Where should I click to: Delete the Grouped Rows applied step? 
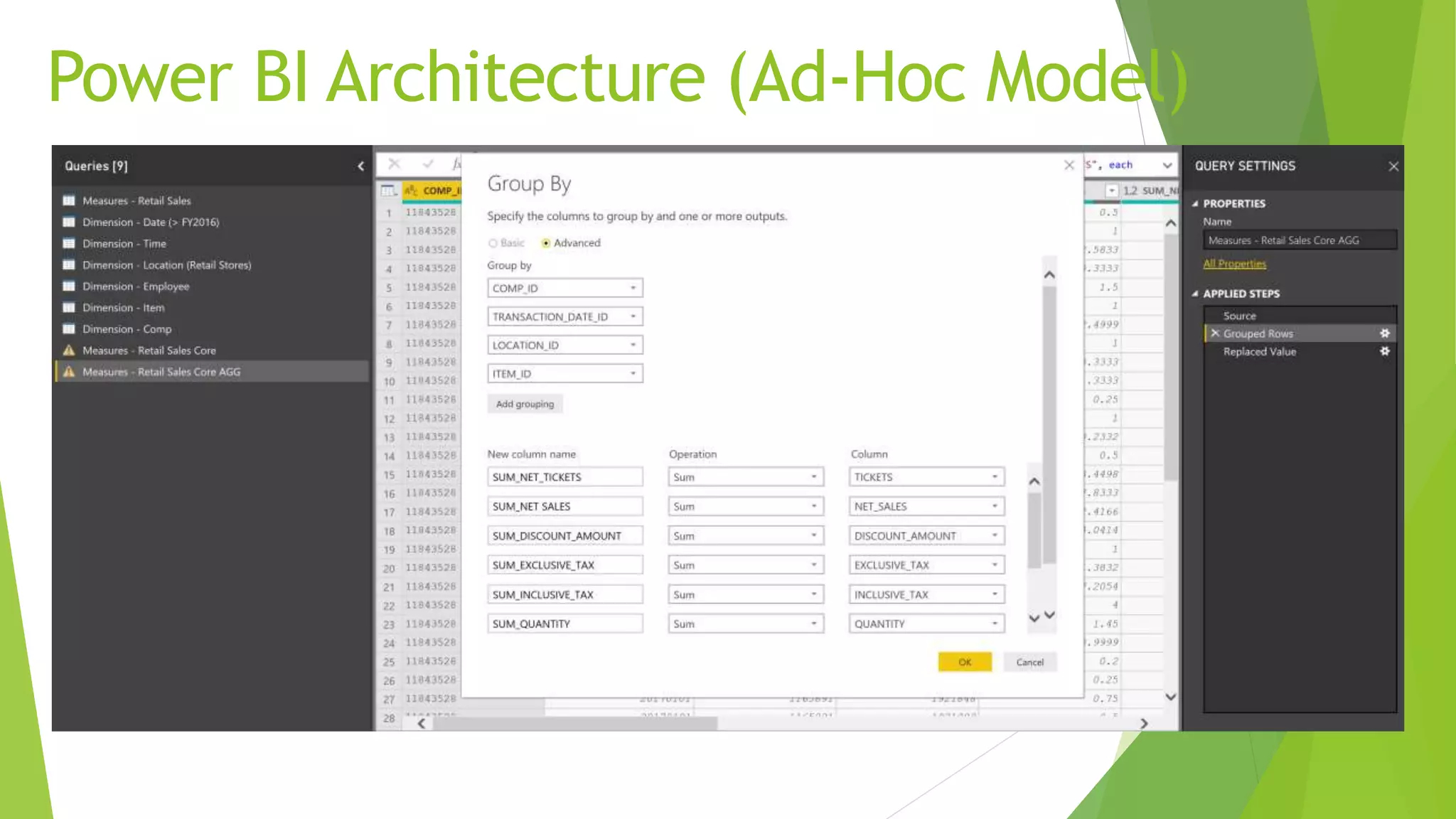click(x=1215, y=333)
